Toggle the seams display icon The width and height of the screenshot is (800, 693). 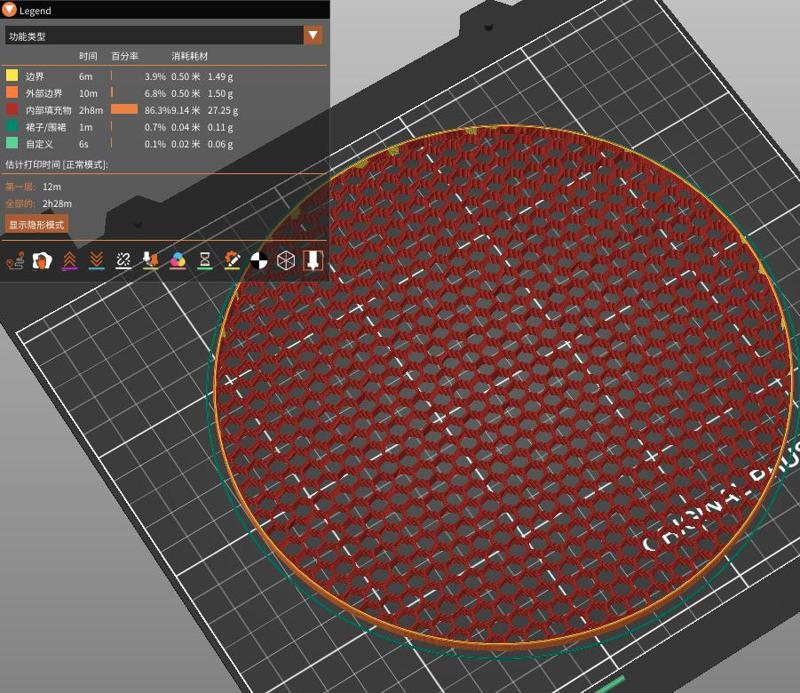click(x=121, y=260)
